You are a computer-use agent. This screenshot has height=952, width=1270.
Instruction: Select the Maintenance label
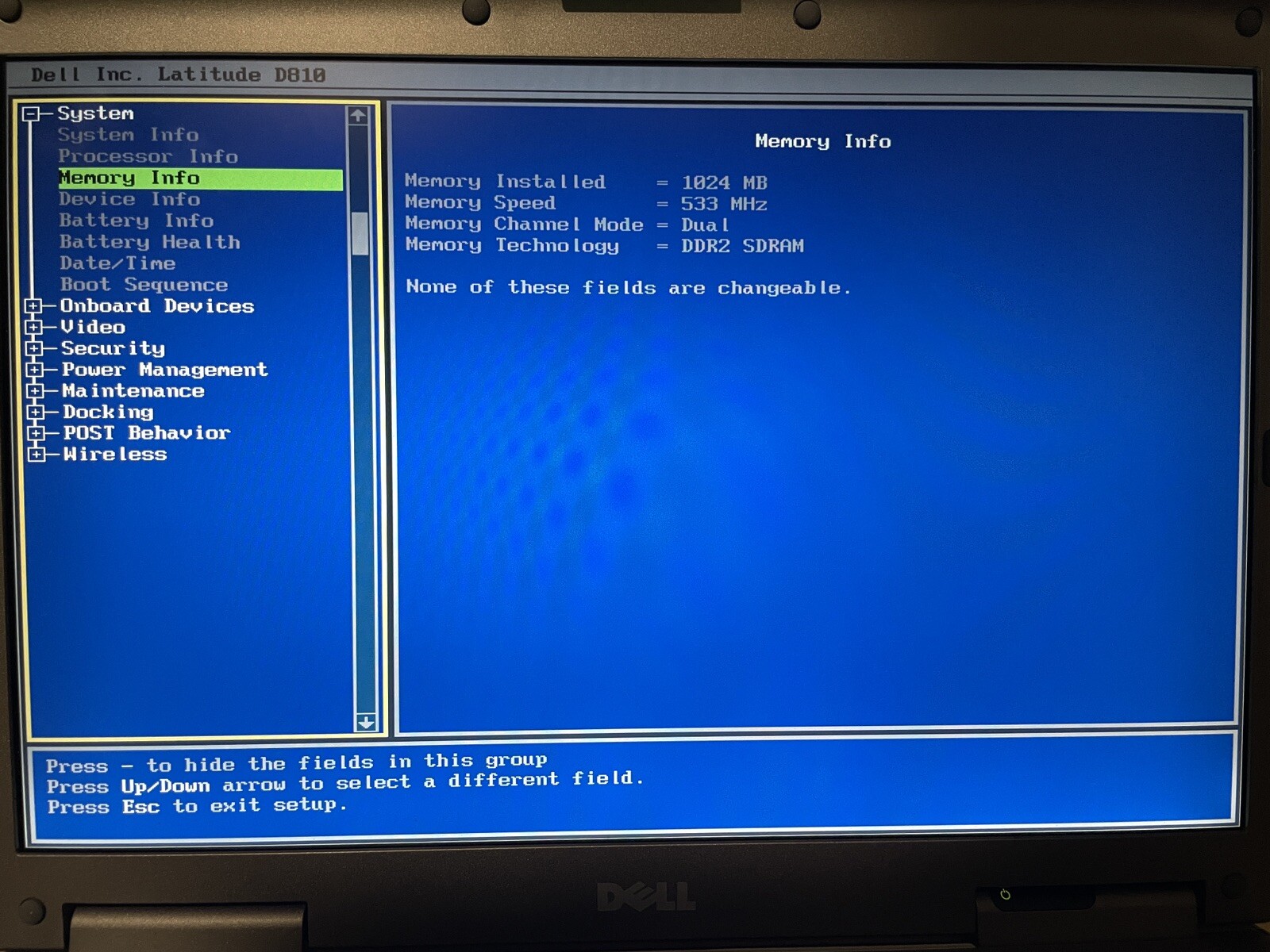(x=133, y=391)
